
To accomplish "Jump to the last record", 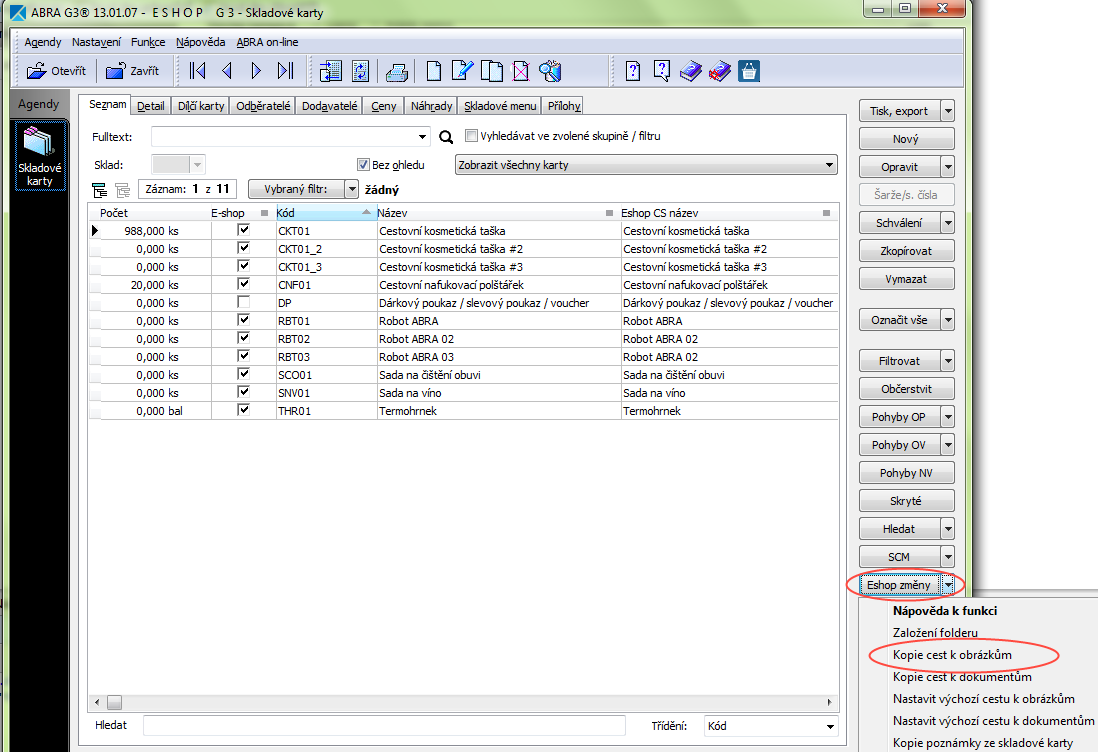I will (285, 71).
